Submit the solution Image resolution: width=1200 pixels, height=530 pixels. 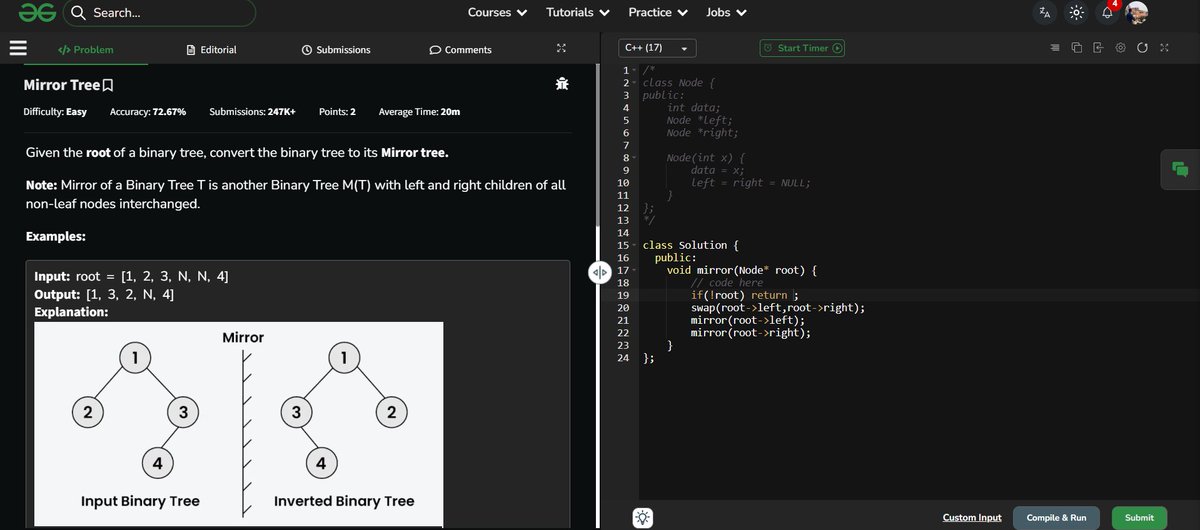(x=1139, y=518)
